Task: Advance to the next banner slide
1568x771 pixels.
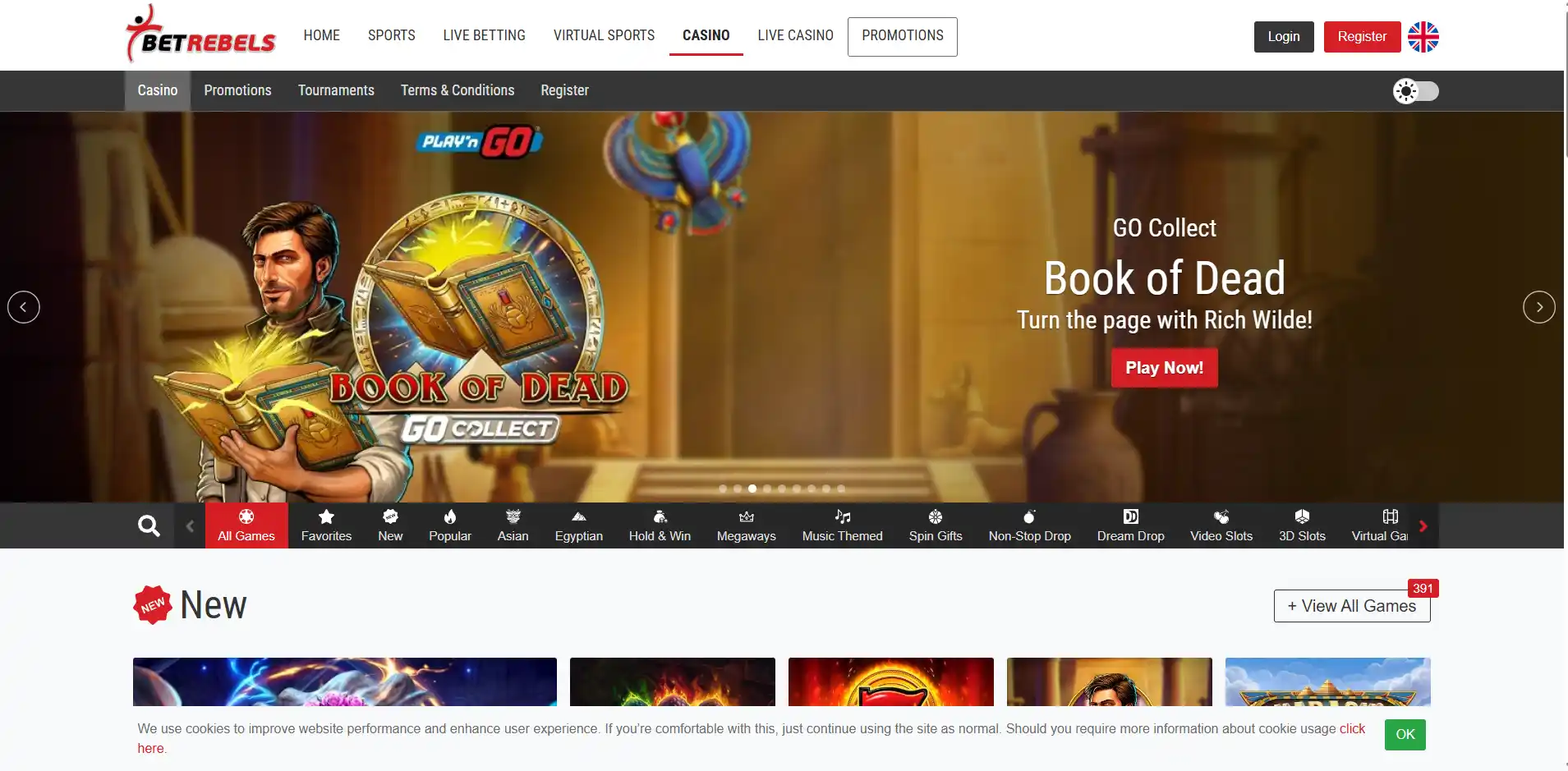Action: 1539,307
